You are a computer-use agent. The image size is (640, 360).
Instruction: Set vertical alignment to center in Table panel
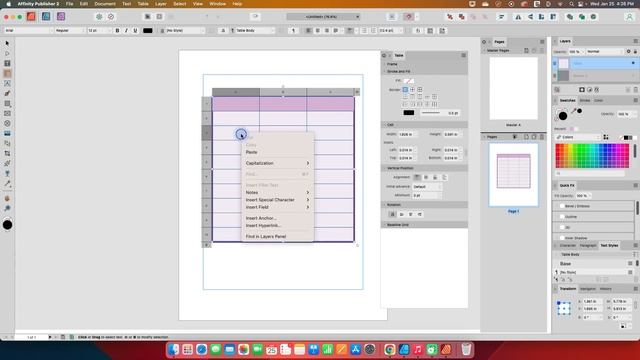tap(426, 178)
